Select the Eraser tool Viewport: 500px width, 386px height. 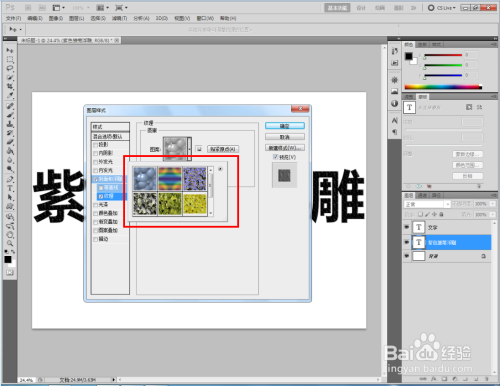click(10, 142)
